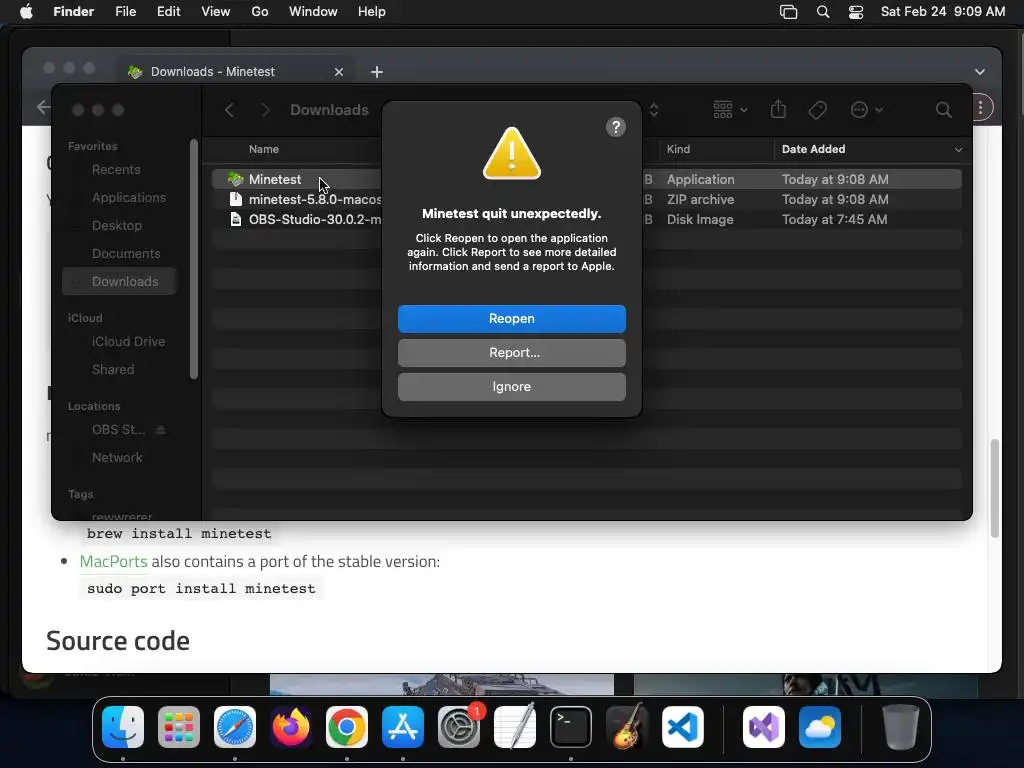This screenshot has height=768, width=1024.
Task: Sort by the Name column header
Action: click(x=263, y=149)
